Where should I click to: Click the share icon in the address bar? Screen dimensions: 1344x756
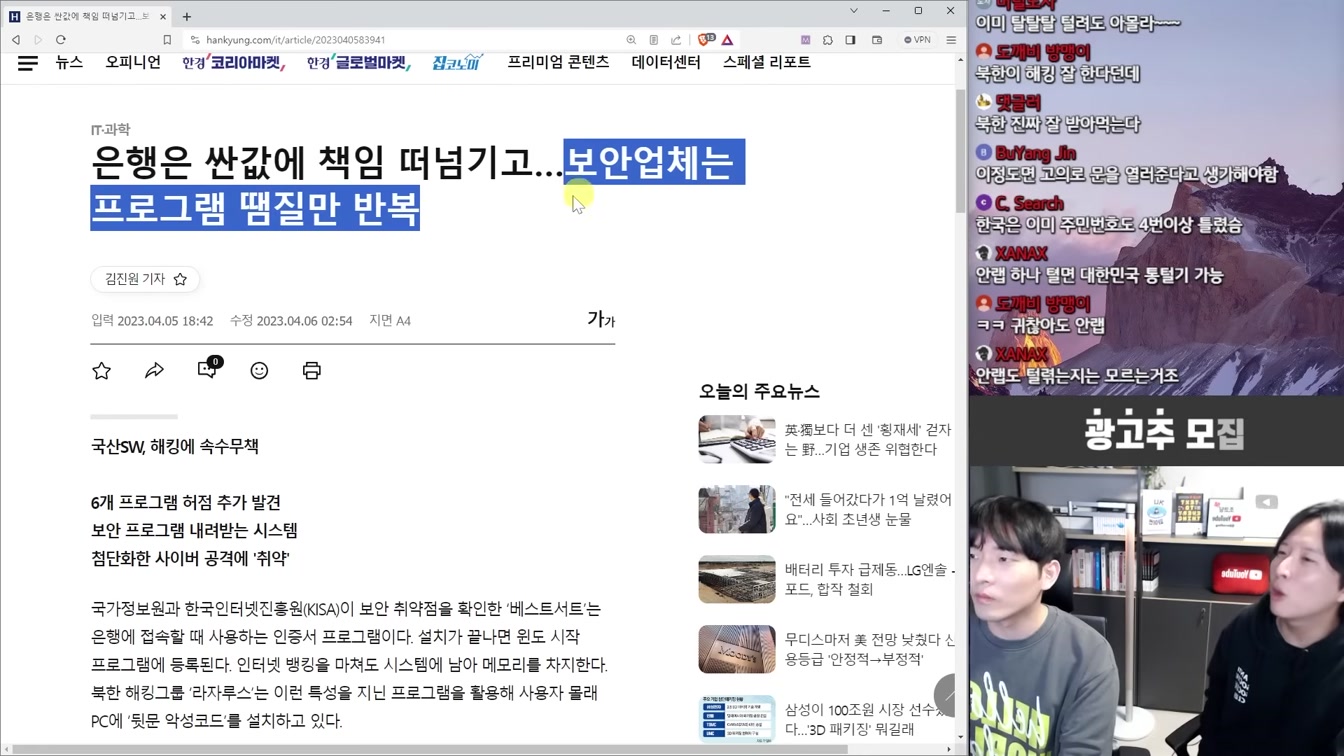pyautogui.click(x=676, y=40)
